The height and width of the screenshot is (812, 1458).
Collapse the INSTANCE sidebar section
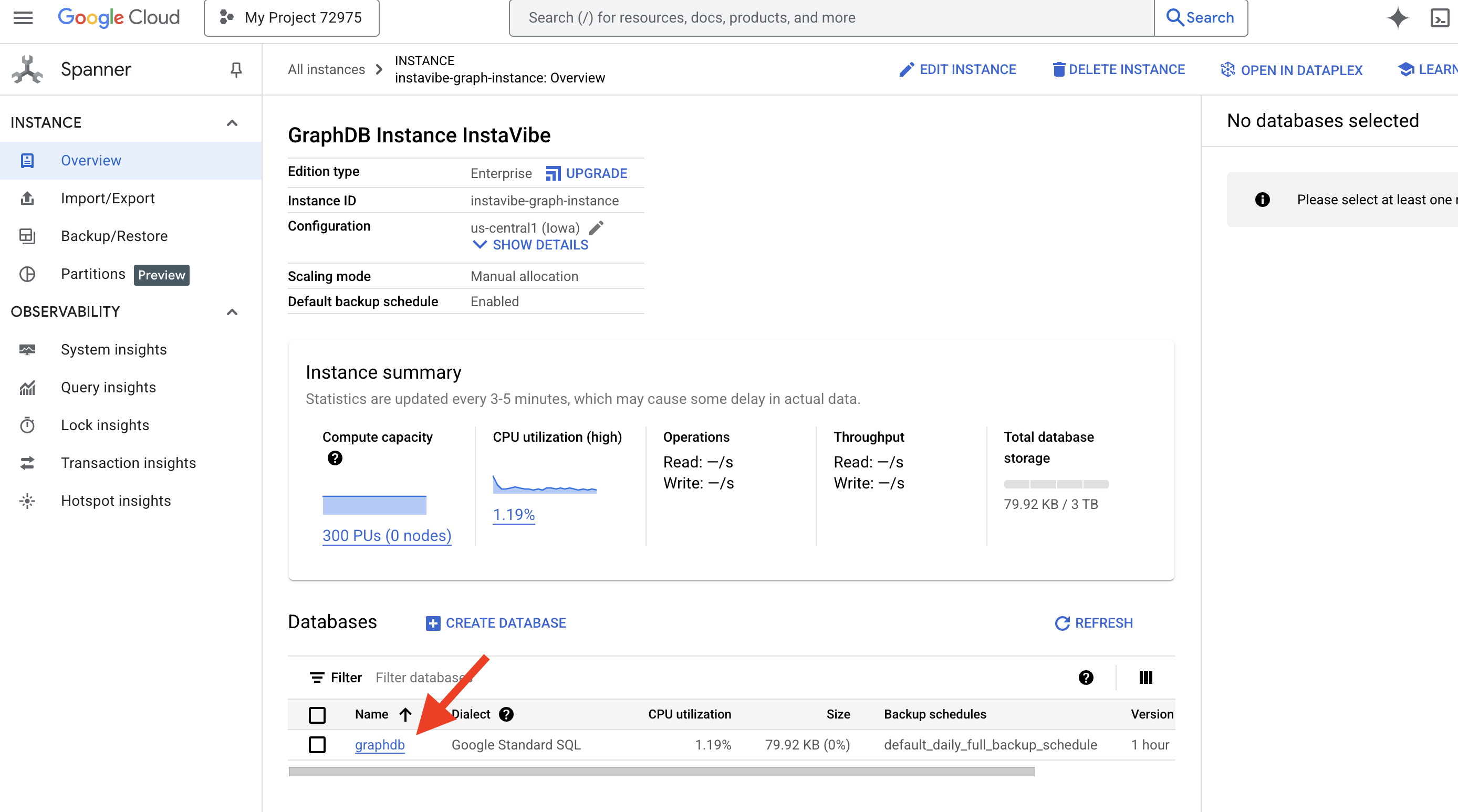click(x=232, y=122)
